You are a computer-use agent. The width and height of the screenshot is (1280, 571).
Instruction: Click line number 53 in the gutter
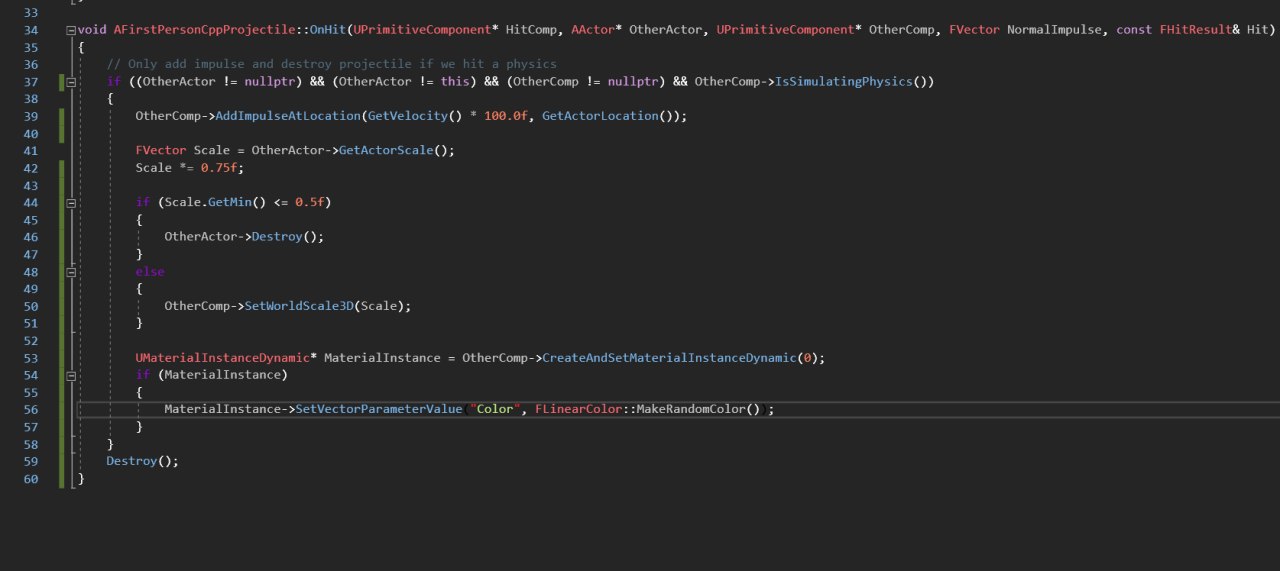29,358
